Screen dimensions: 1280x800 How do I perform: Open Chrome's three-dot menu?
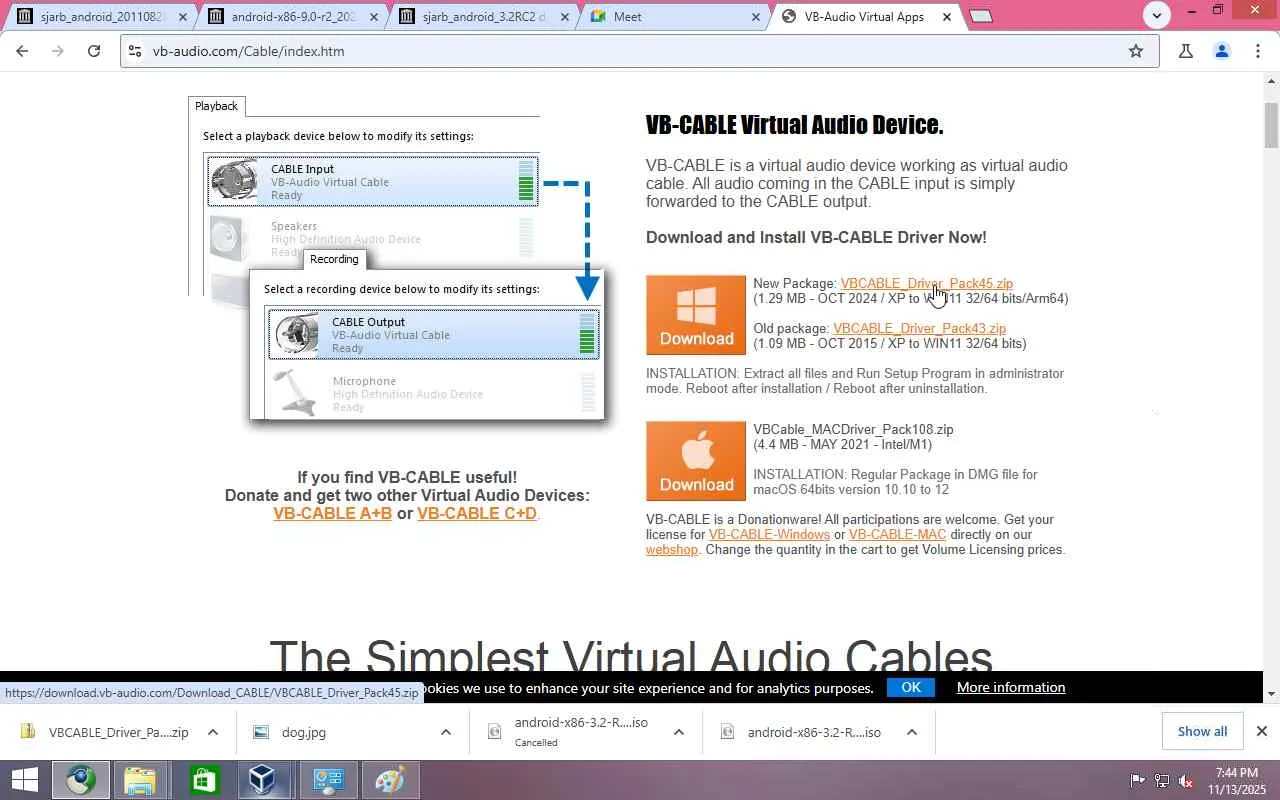[1258, 51]
